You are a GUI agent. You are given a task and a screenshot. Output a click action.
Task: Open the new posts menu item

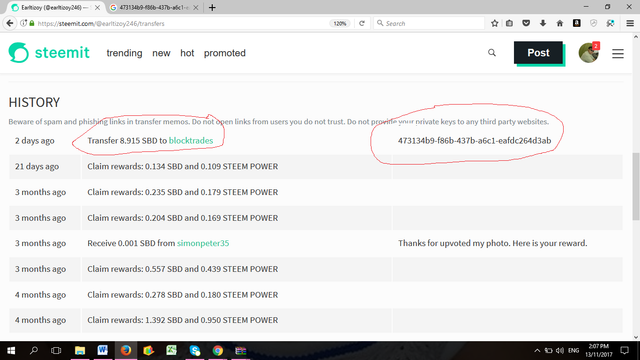[x=161, y=53]
